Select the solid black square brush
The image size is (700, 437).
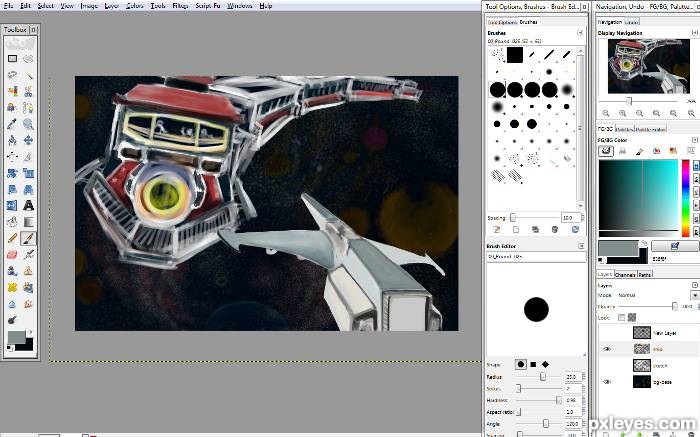point(514,55)
